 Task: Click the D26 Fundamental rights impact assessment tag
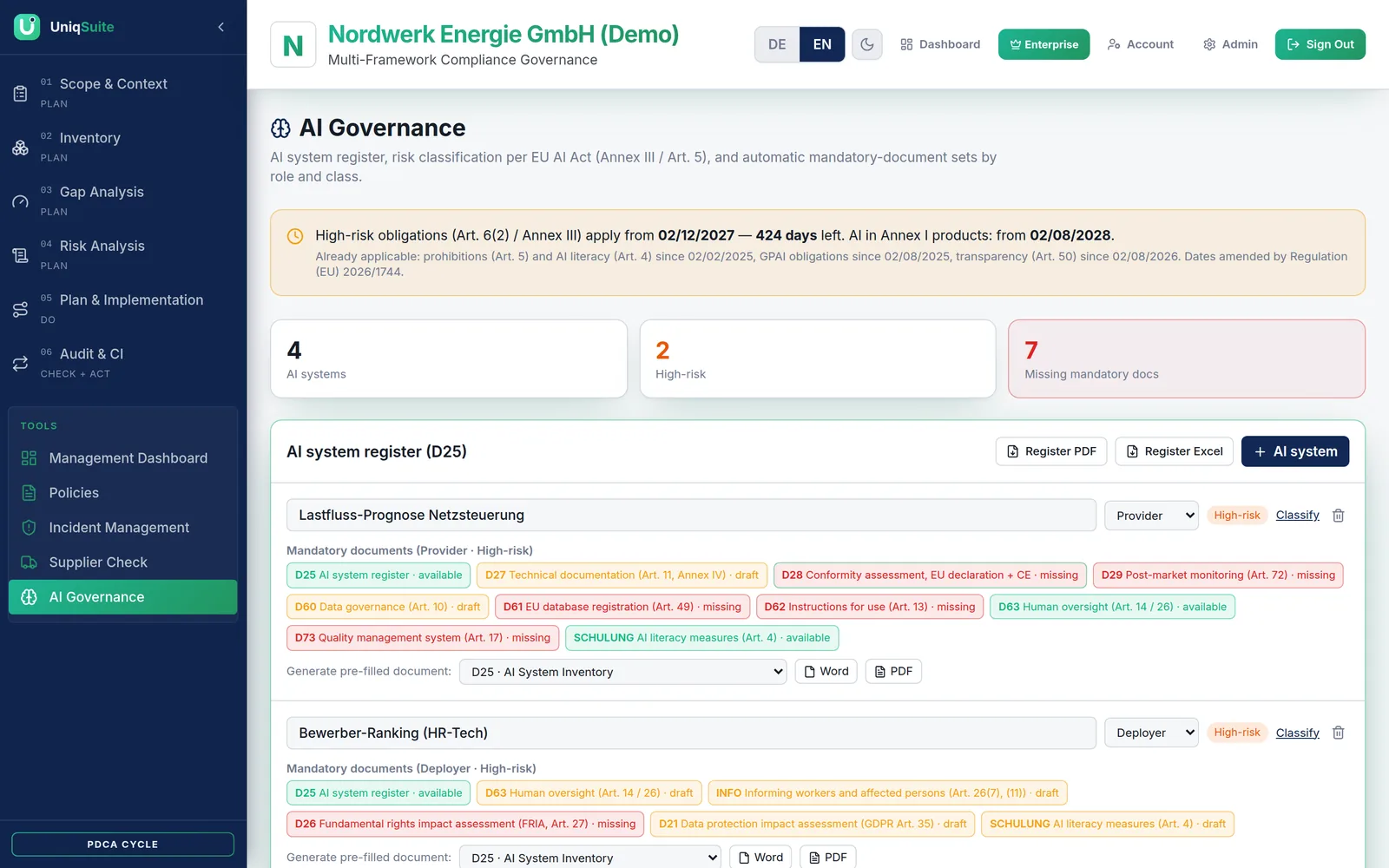pos(465,824)
